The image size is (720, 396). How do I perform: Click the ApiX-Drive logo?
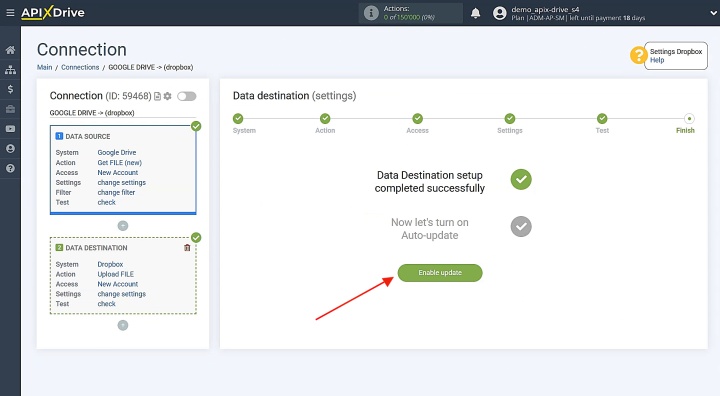point(53,12)
